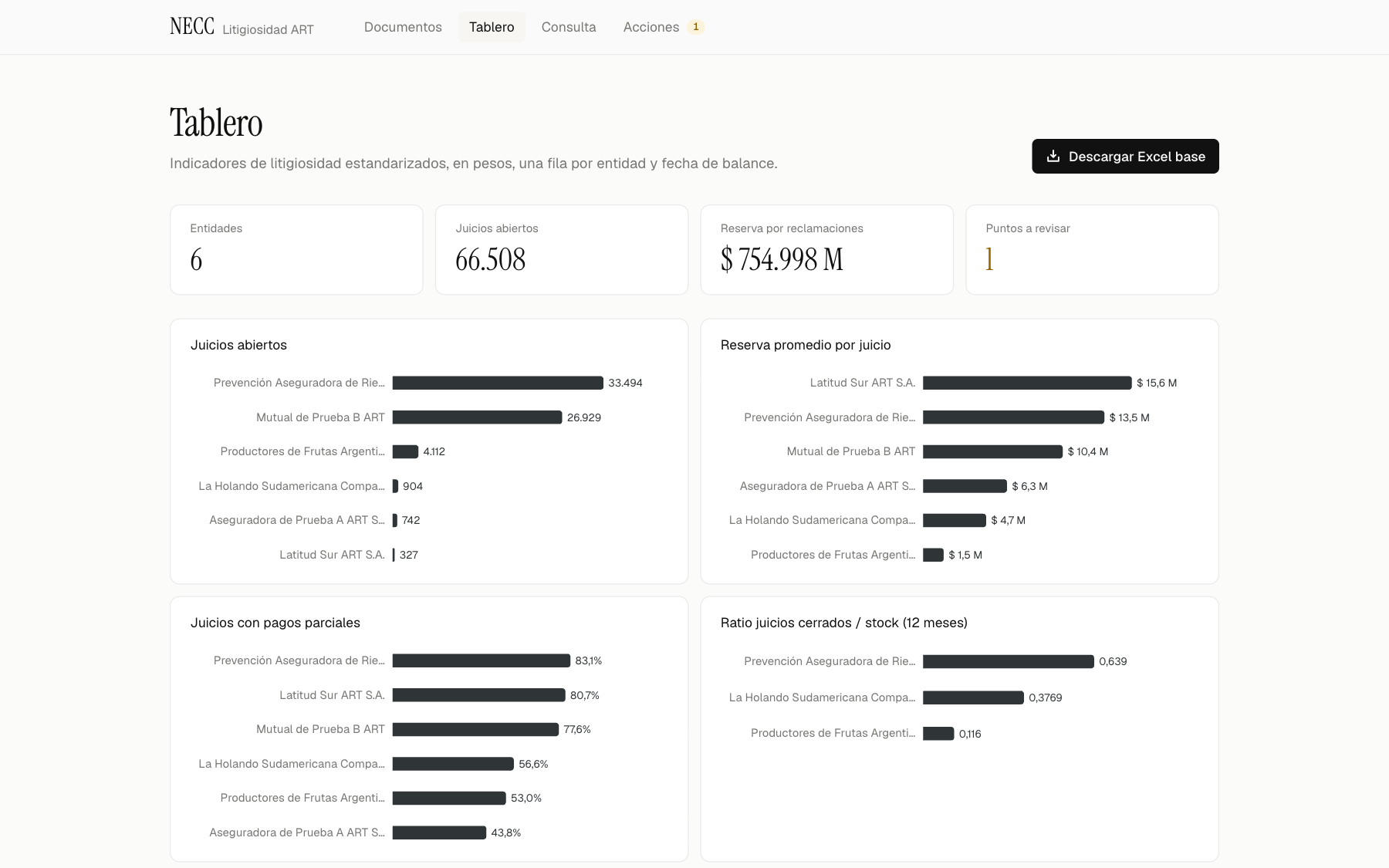Click the $ 13,5 M value label
This screenshot has height=868, width=1389.
pyautogui.click(x=1129, y=417)
